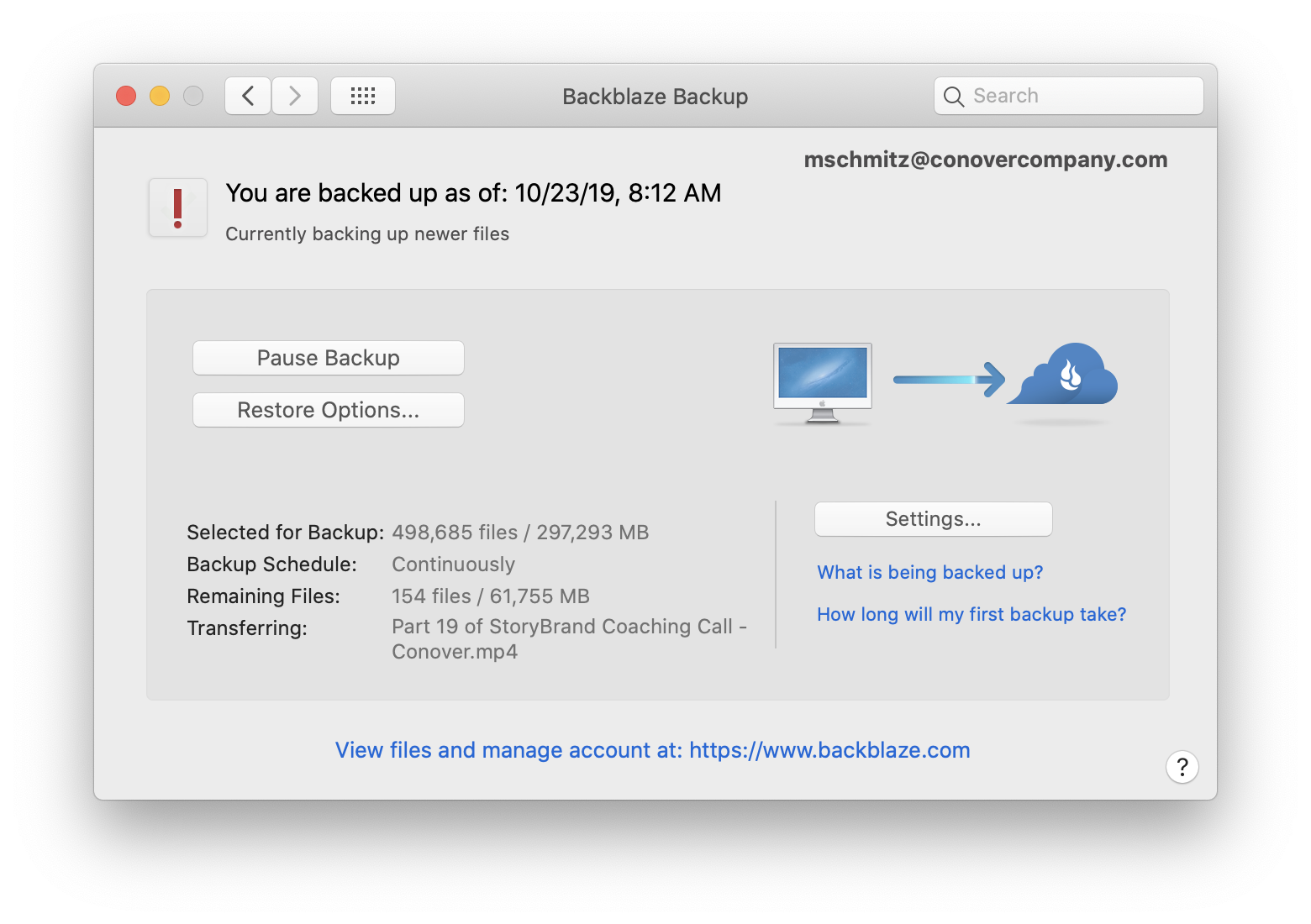Viewport: 1311px width, 924px height.
Task: Click the '154 files / 61,755 MB' remaining value
Action: tap(491, 596)
